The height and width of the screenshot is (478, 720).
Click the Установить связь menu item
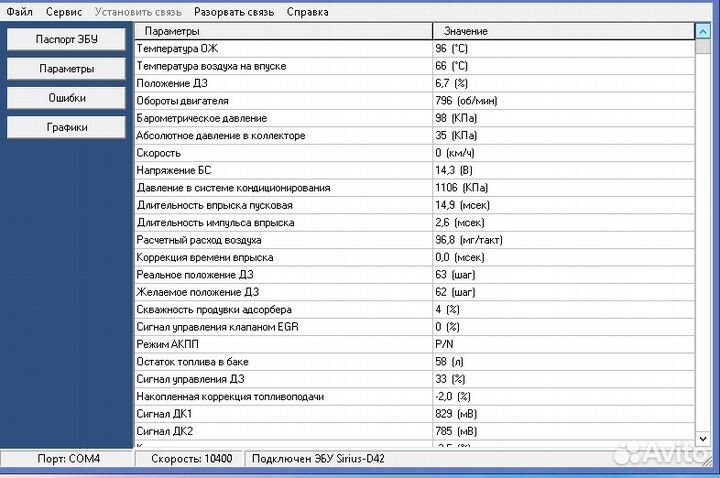pyautogui.click(x=138, y=12)
